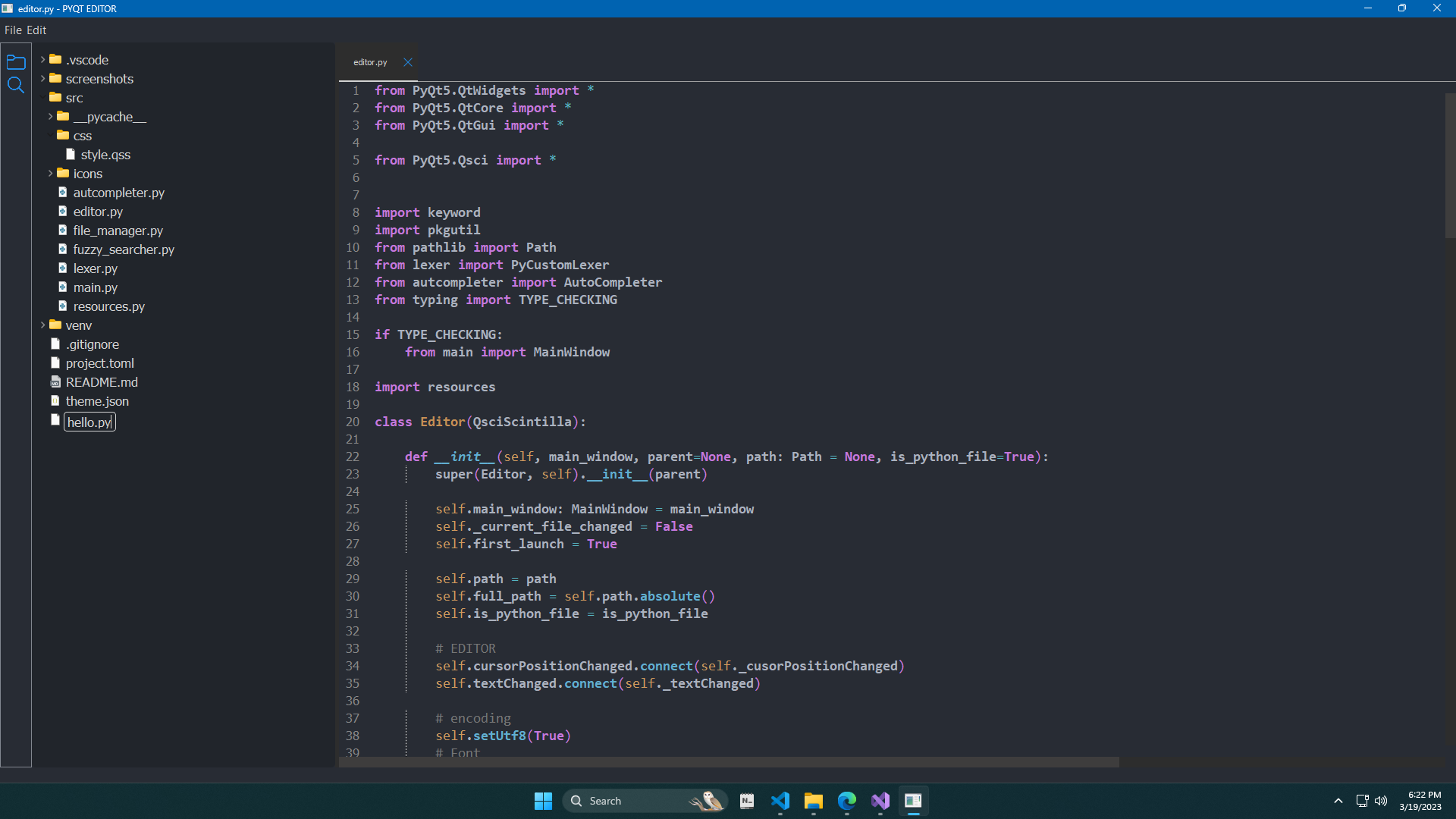Click the horizontal scrollbar under the code
This screenshot has width=1456, height=819.
point(728,761)
